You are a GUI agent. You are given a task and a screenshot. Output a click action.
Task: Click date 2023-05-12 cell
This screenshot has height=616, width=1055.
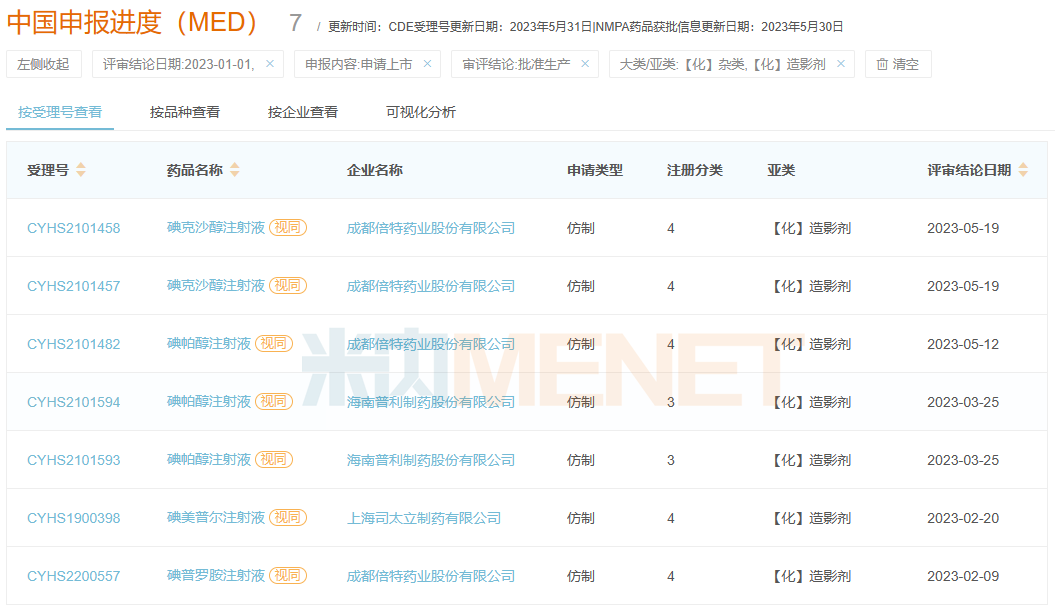click(x=963, y=344)
